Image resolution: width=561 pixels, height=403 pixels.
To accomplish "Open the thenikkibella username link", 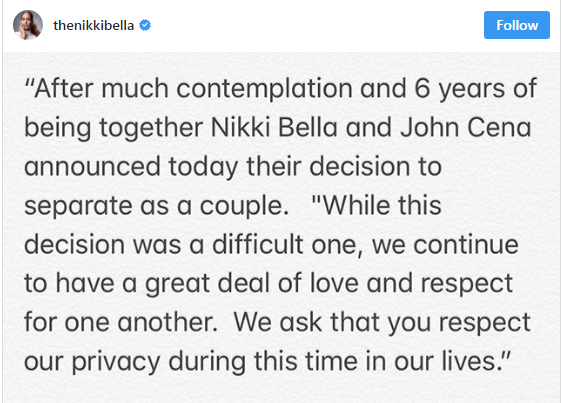I will coord(93,25).
